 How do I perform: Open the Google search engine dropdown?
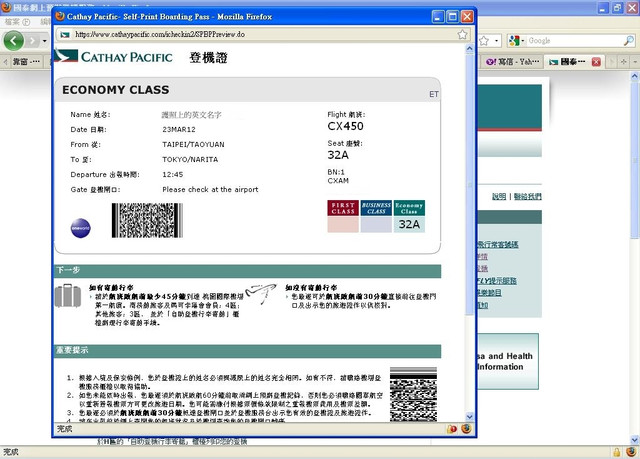pos(516,40)
